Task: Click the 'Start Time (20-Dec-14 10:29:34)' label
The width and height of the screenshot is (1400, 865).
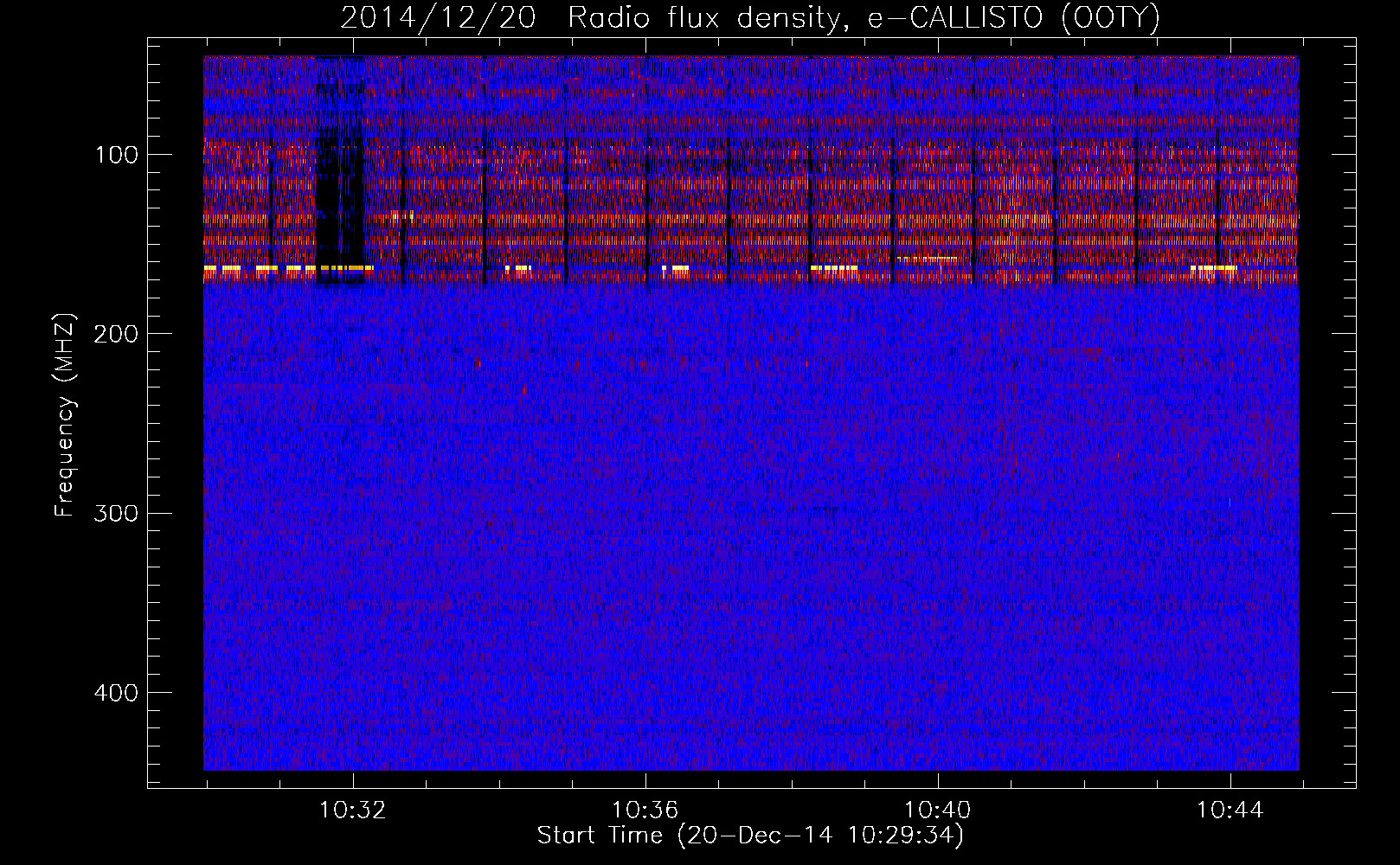Action: point(750,836)
